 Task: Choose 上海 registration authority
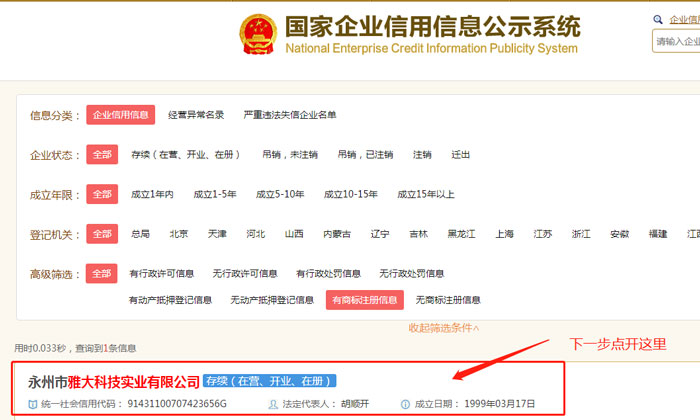(505, 234)
